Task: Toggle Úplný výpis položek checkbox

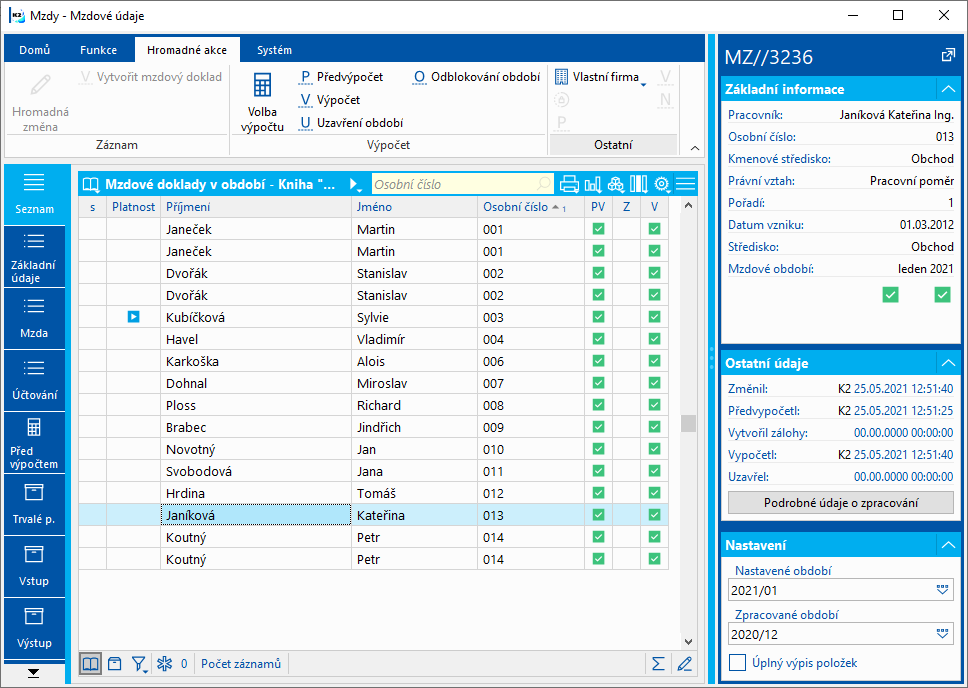Action: pyautogui.click(x=738, y=662)
